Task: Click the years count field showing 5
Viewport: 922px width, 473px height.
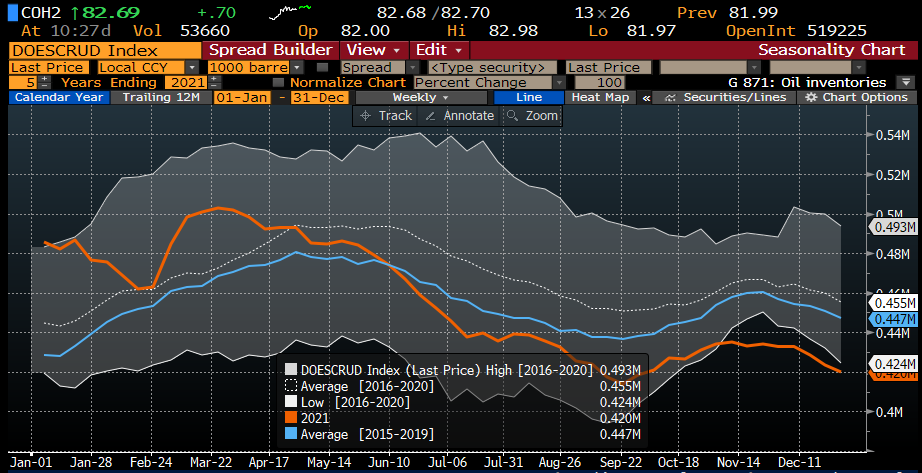Action: [24, 82]
